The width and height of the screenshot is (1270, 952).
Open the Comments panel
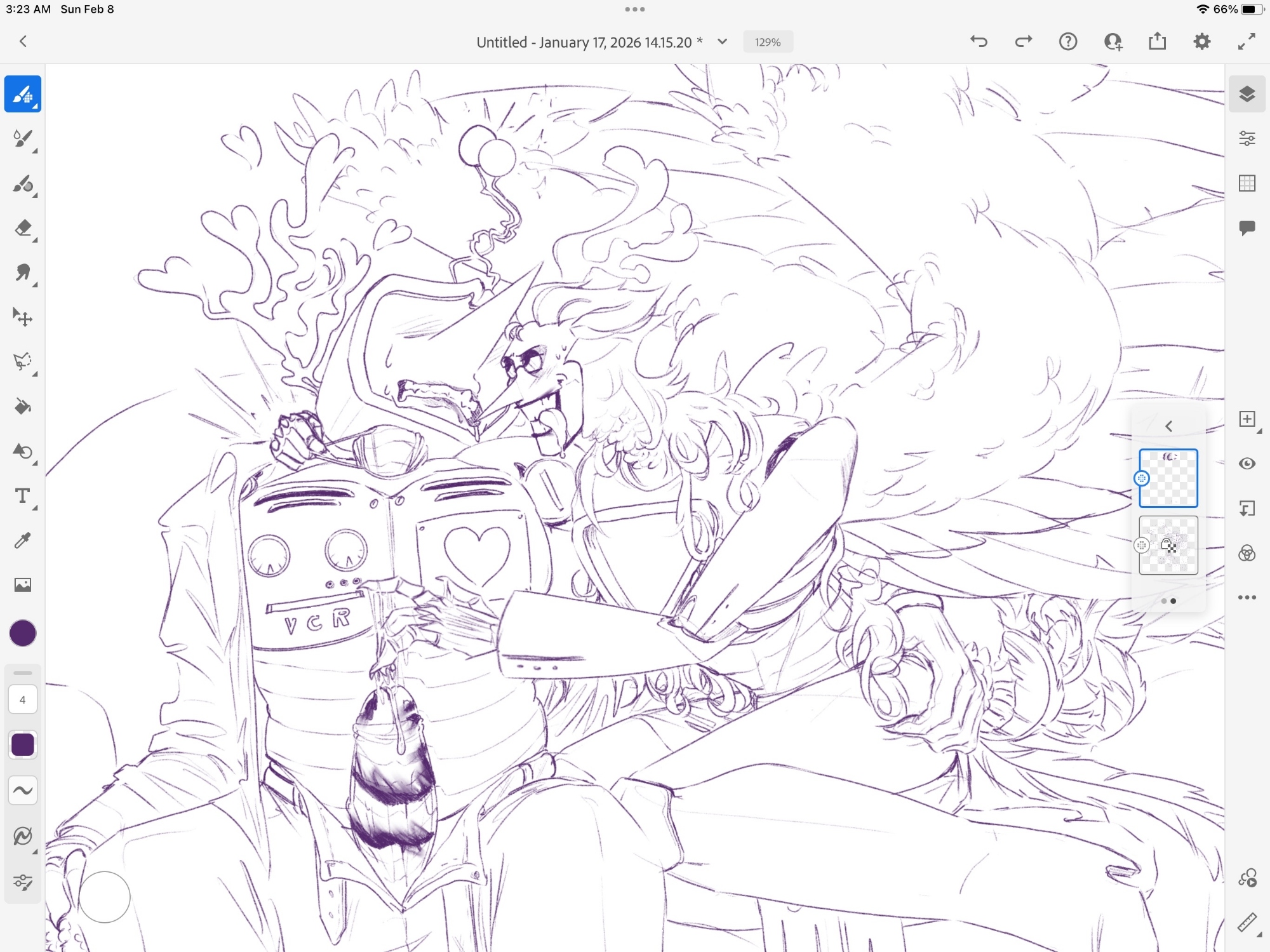pyautogui.click(x=1247, y=228)
